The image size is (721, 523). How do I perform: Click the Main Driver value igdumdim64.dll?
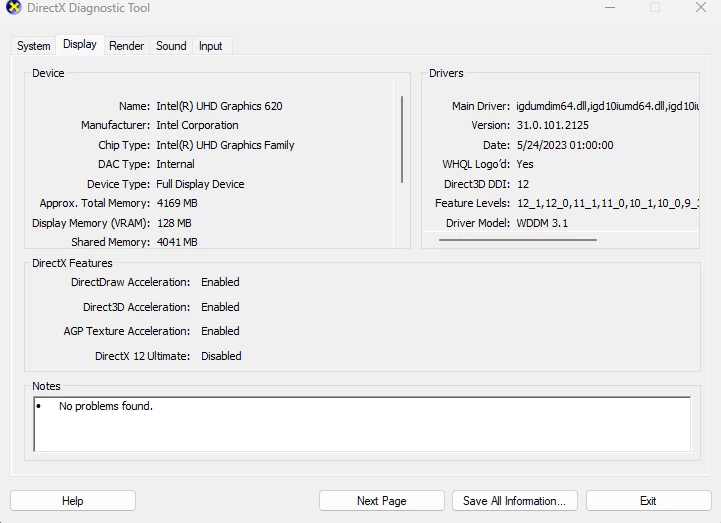(607, 106)
